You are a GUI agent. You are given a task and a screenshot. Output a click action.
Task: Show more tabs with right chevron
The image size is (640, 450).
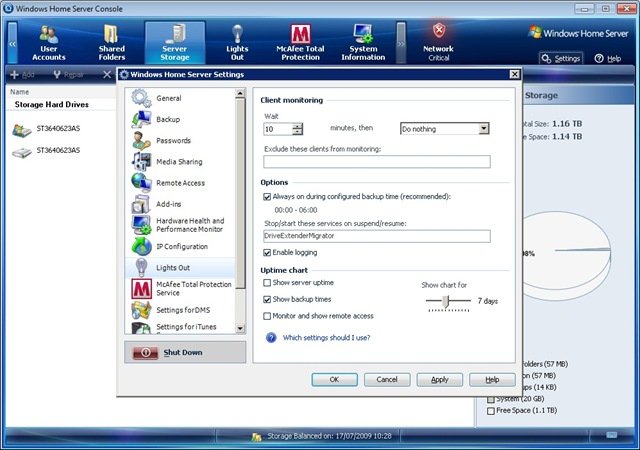(x=401, y=43)
